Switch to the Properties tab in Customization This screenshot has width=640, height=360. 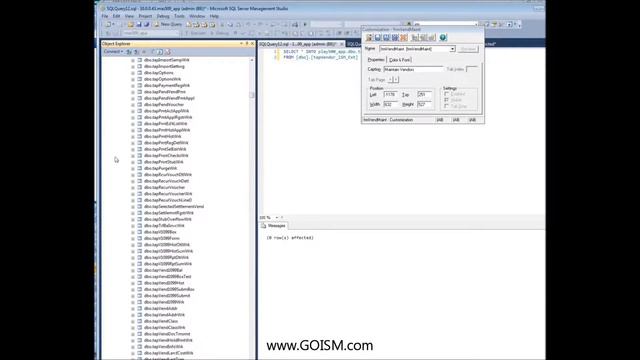pos(376,60)
